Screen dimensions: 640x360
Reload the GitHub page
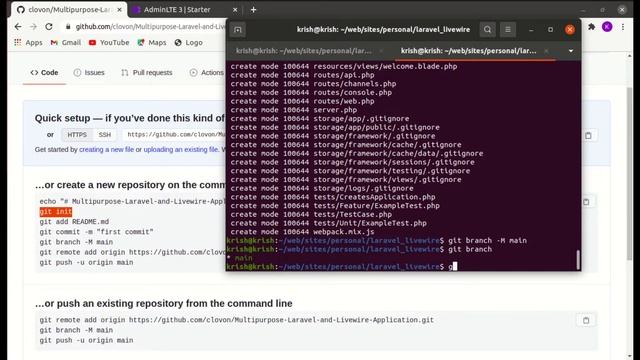coord(49,27)
